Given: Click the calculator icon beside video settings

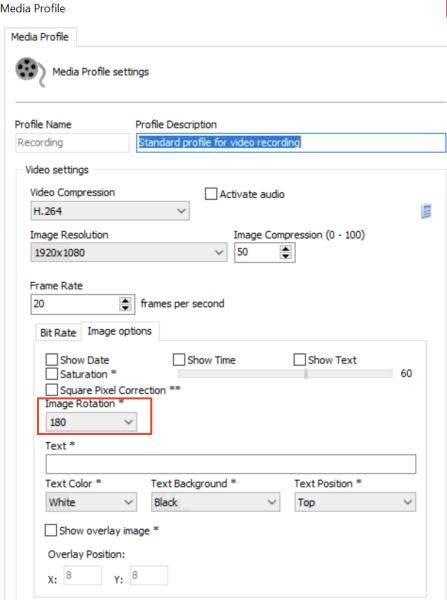Looking at the screenshot, I should click(x=426, y=211).
